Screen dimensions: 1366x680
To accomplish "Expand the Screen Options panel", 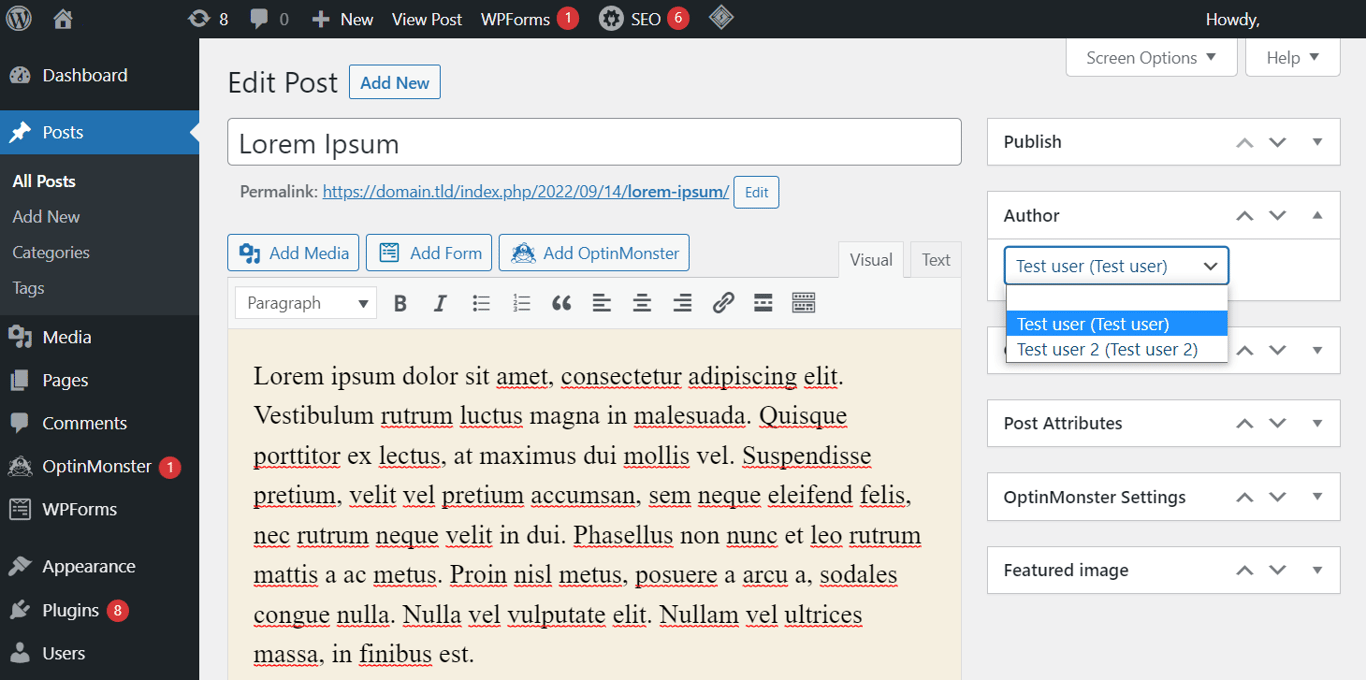I will click(x=1151, y=57).
